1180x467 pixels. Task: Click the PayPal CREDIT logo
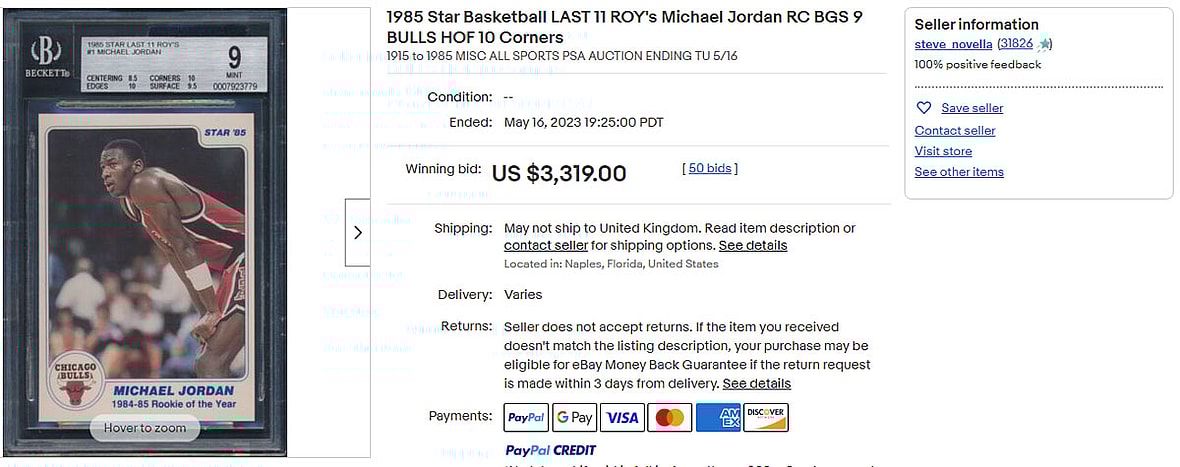click(550, 450)
